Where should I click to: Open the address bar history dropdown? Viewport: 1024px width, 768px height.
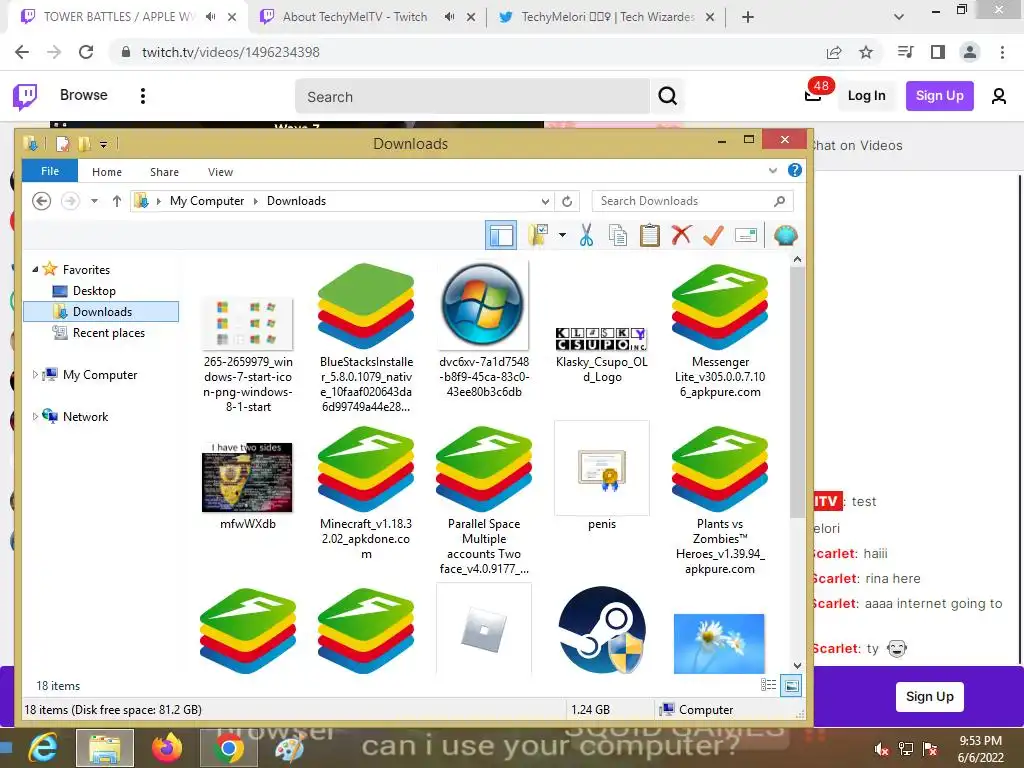click(x=545, y=201)
